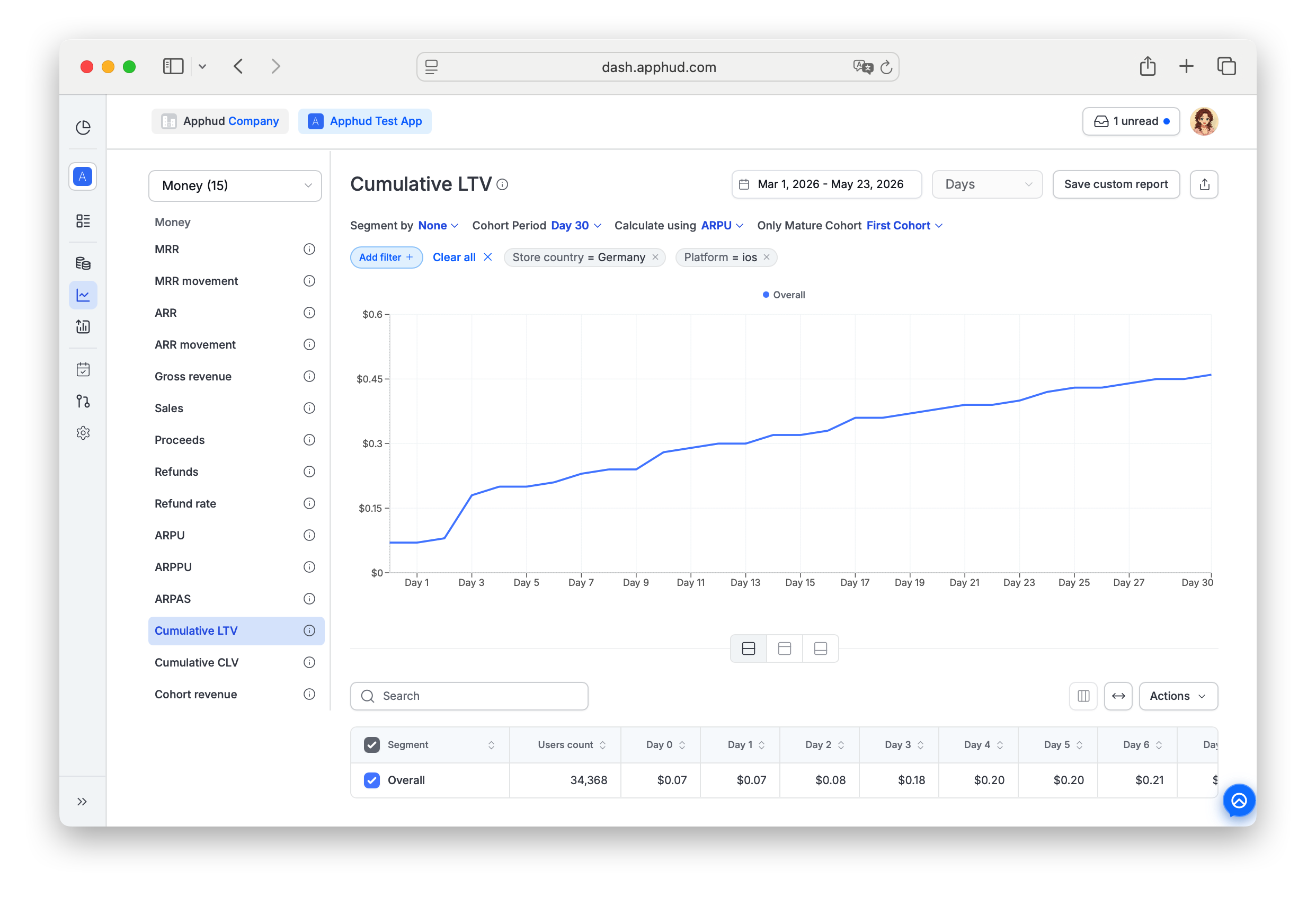Image resolution: width=1316 pixels, height=906 pixels.
Task: Open the 1 unread inbox button
Action: tap(1131, 121)
